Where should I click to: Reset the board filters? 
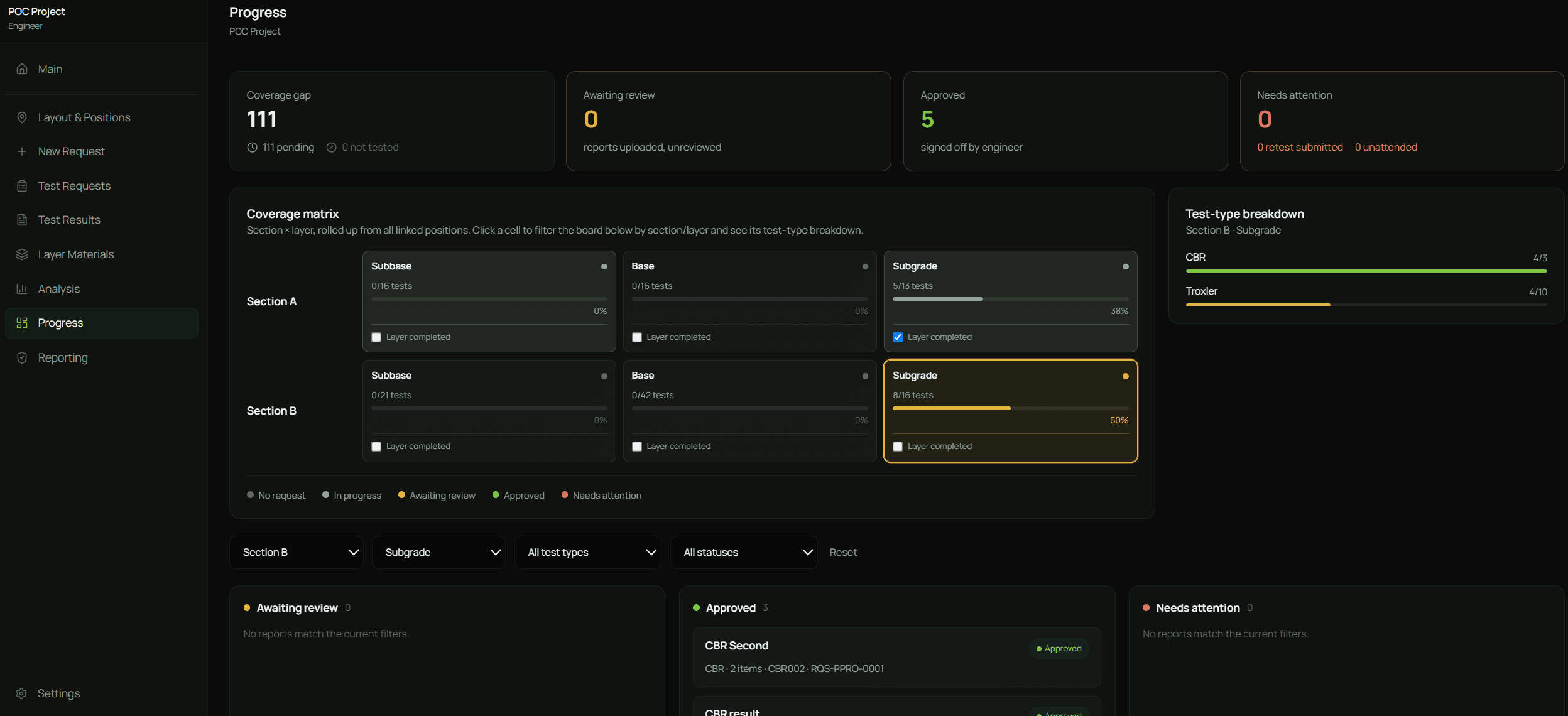[843, 553]
